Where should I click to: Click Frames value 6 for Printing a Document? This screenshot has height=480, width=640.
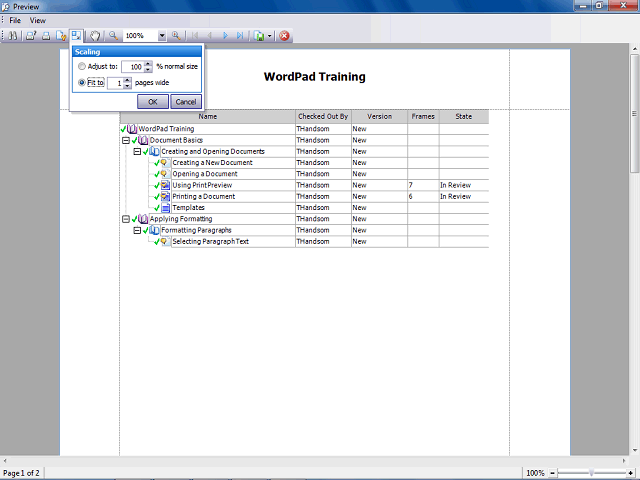click(411, 197)
